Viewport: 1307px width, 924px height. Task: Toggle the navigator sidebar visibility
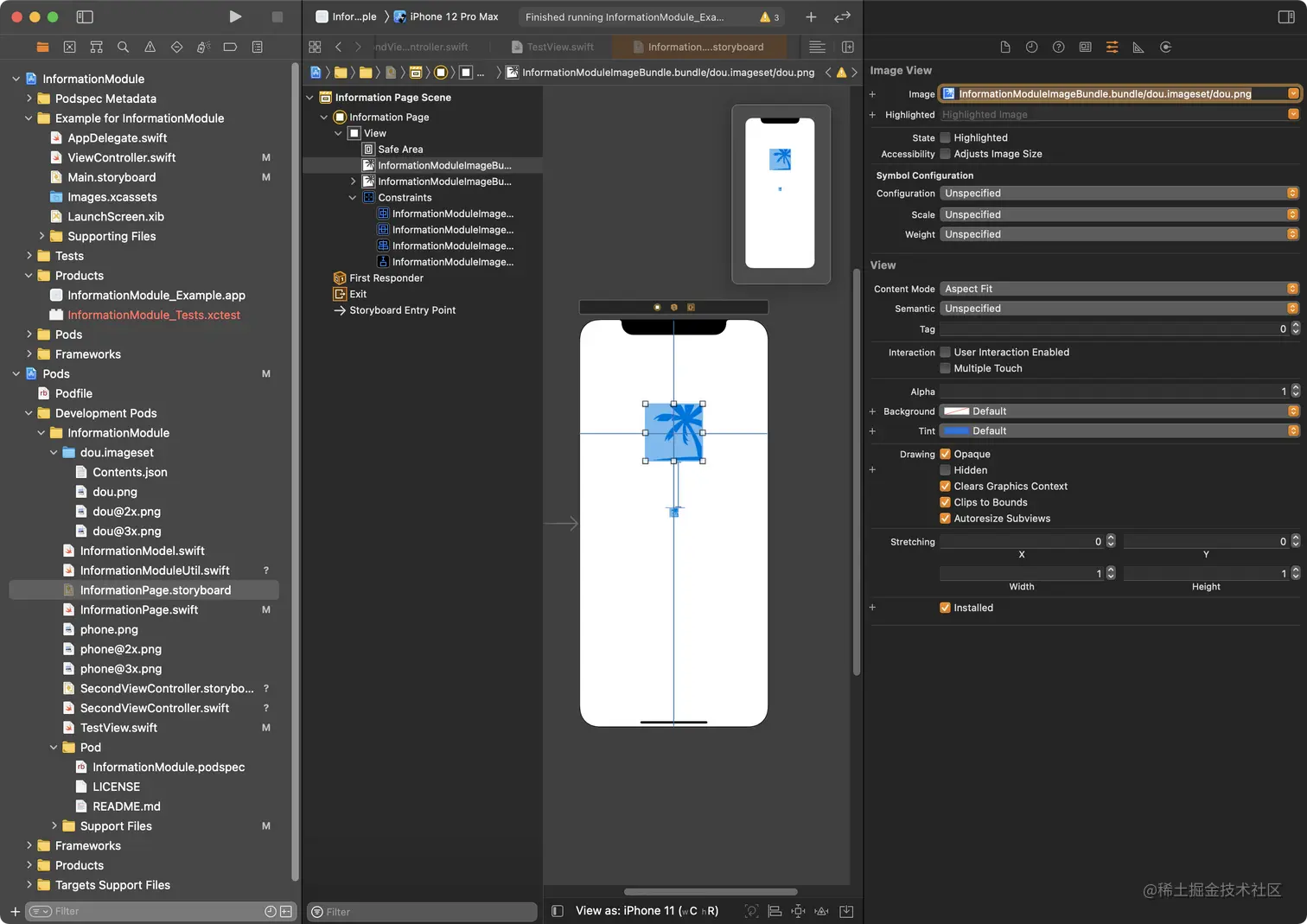pyautogui.click(x=85, y=16)
